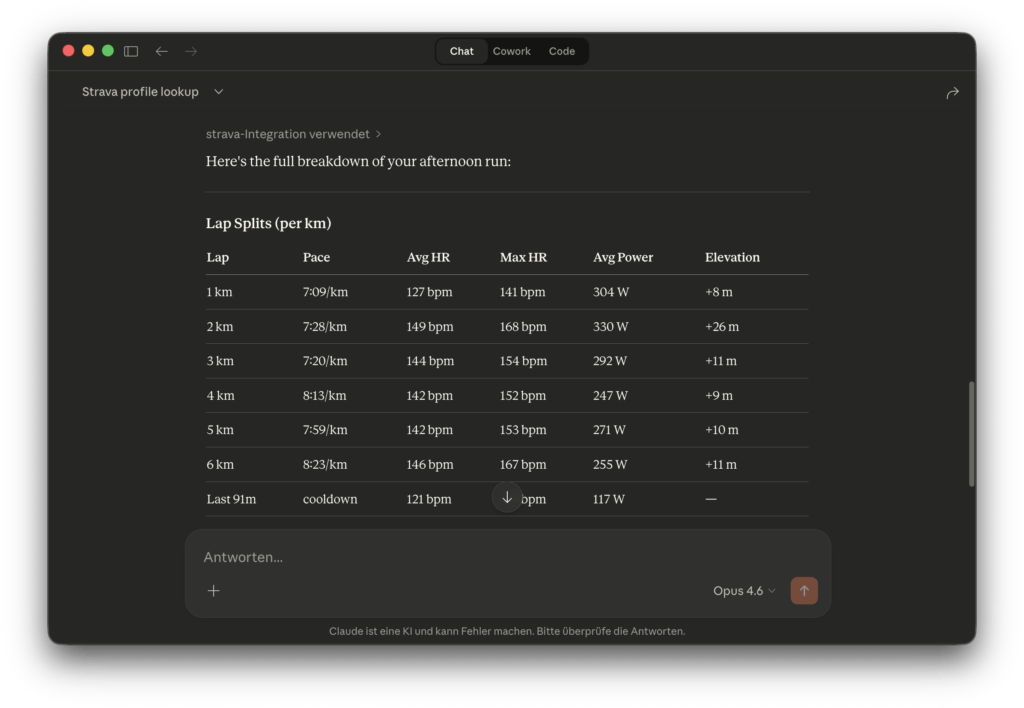Image resolution: width=1024 pixels, height=708 pixels.
Task: Select the Last 91m lap cell
Action: coord(231,499)
